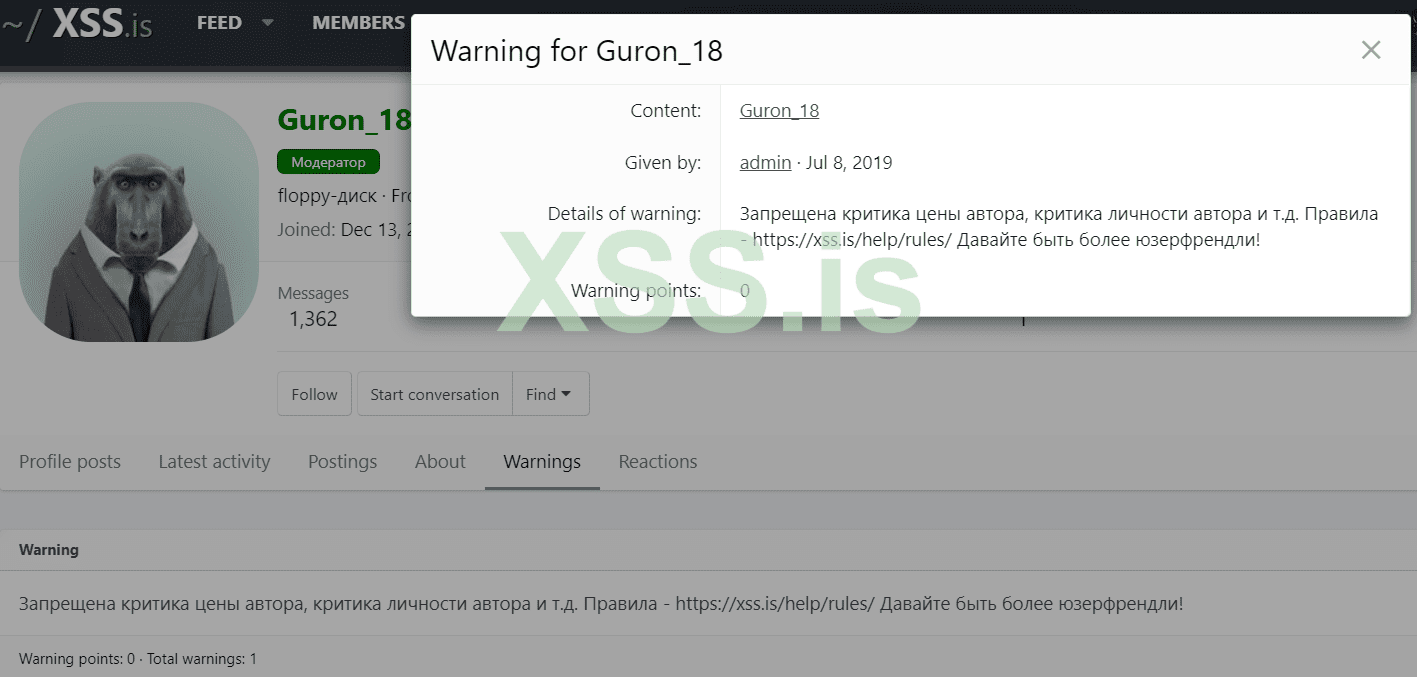Open the FEED navigation item

tap(219, 23)
